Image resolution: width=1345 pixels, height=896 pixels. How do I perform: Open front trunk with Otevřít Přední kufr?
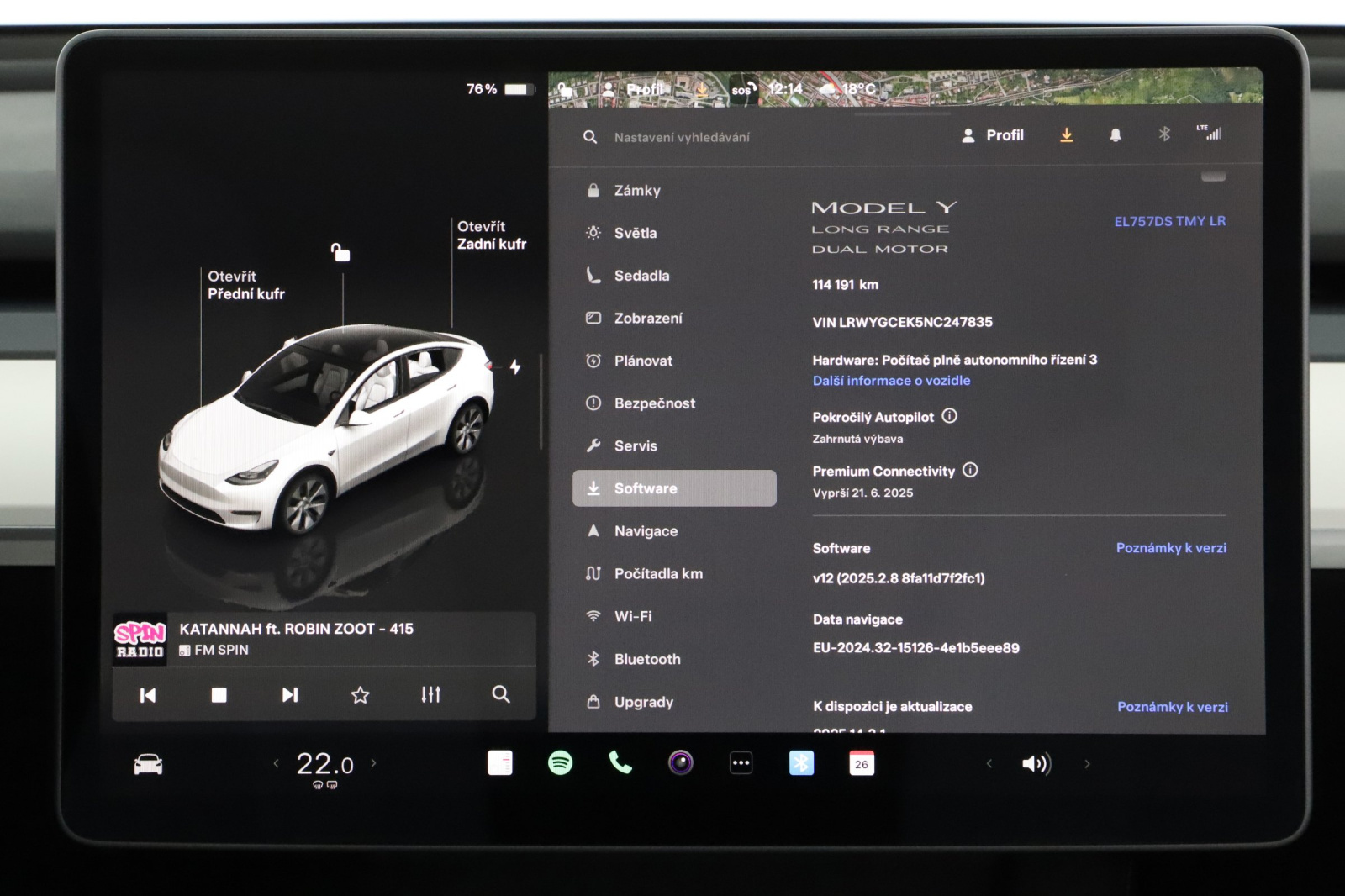pos(246,285)
